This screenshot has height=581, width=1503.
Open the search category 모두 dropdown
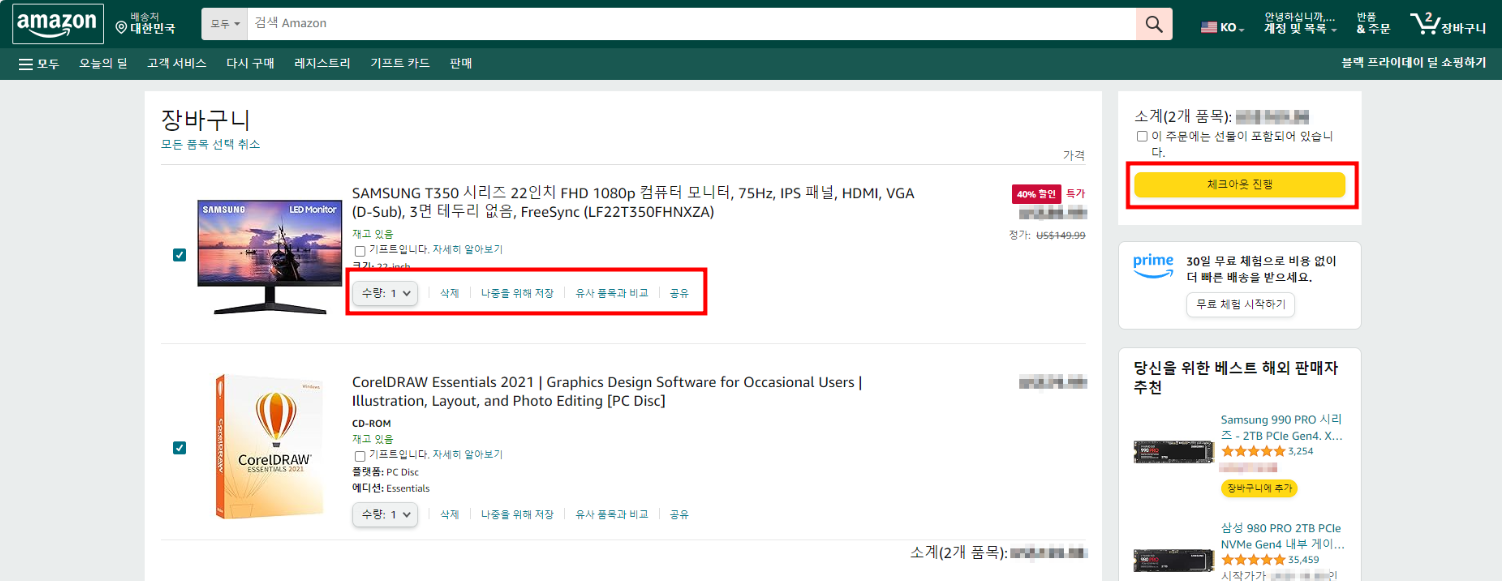click(x=225, y=24)
